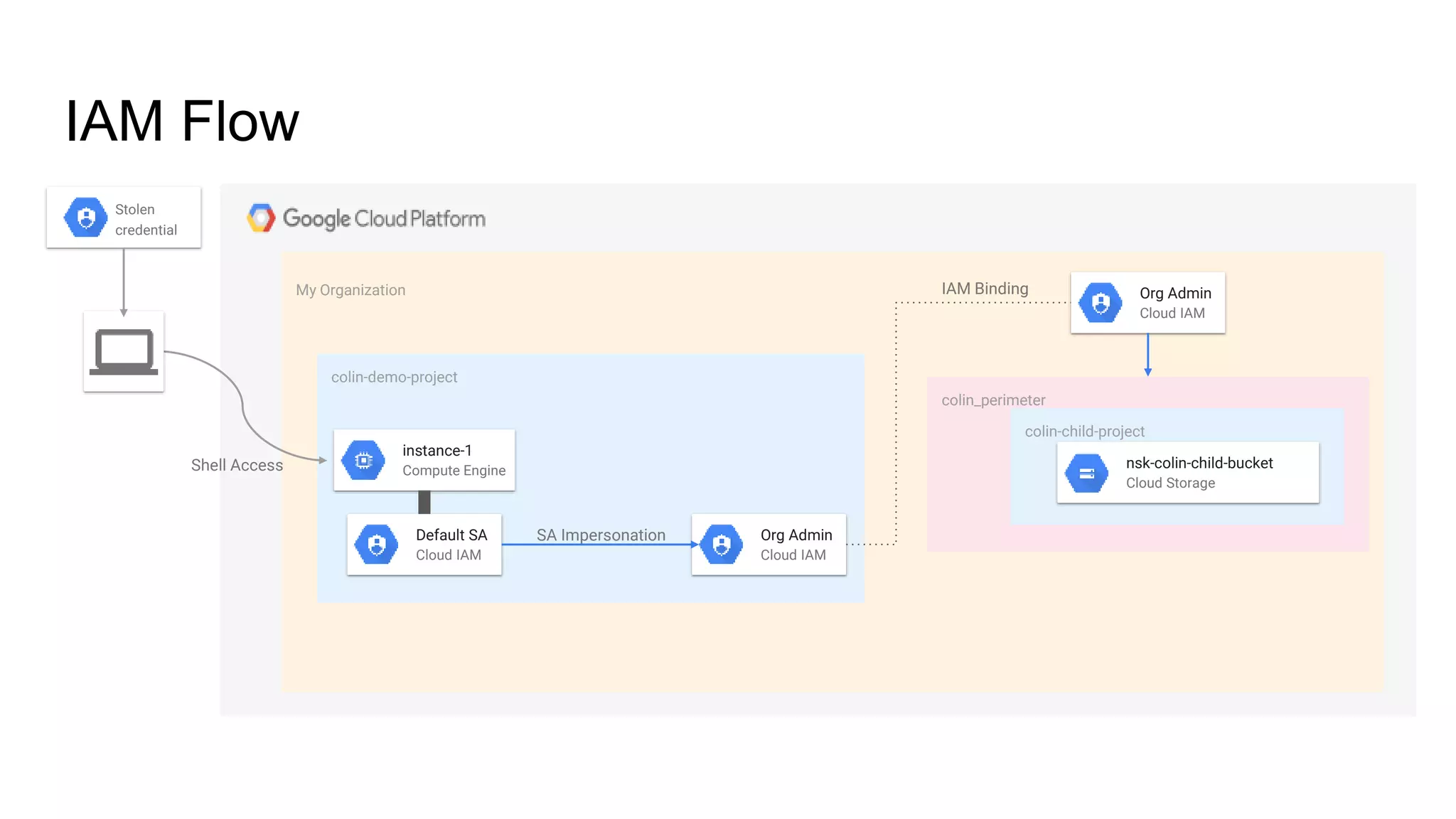Click the Stolen credential IAM shield icon
Image resolution: width=1456 pixels, height=819 pixels.
click(x=85, y=218)
